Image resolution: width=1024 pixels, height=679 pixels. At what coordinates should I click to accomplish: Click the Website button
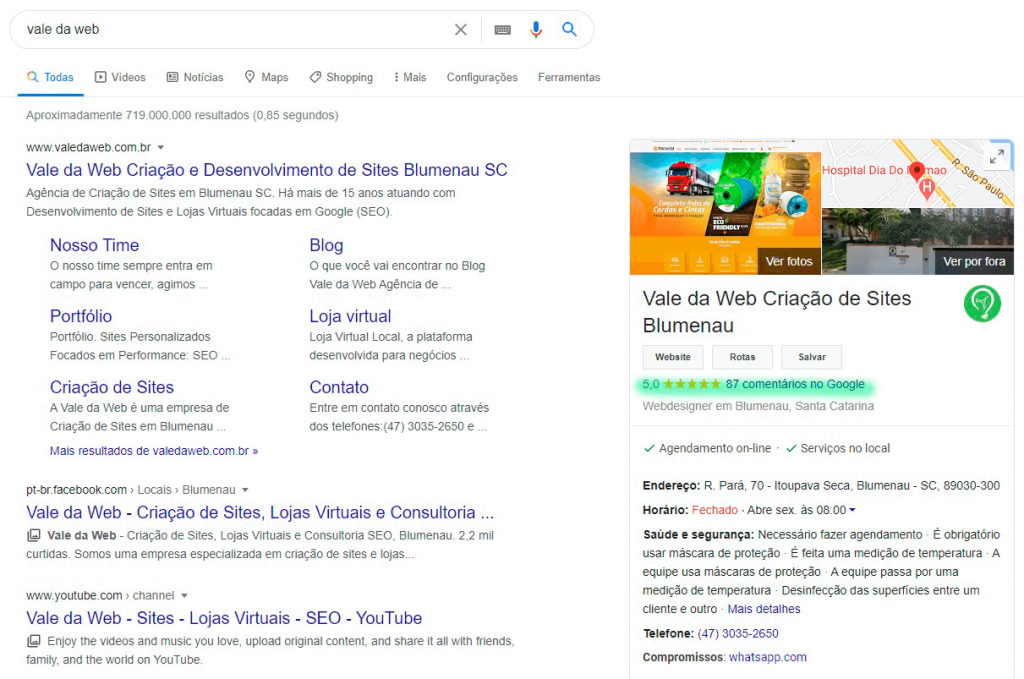coord(673,357)
